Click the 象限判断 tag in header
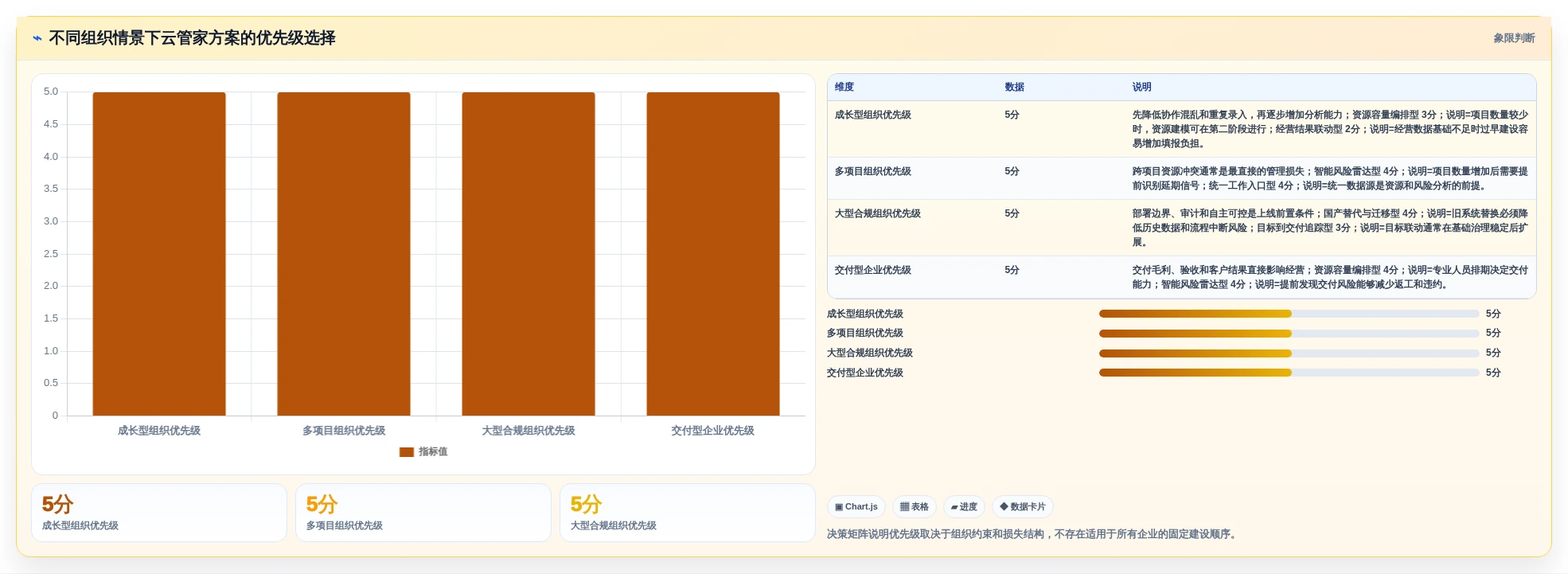Image resolution: width=1568 pixels, height=574 pixels. click(1514, 38)
